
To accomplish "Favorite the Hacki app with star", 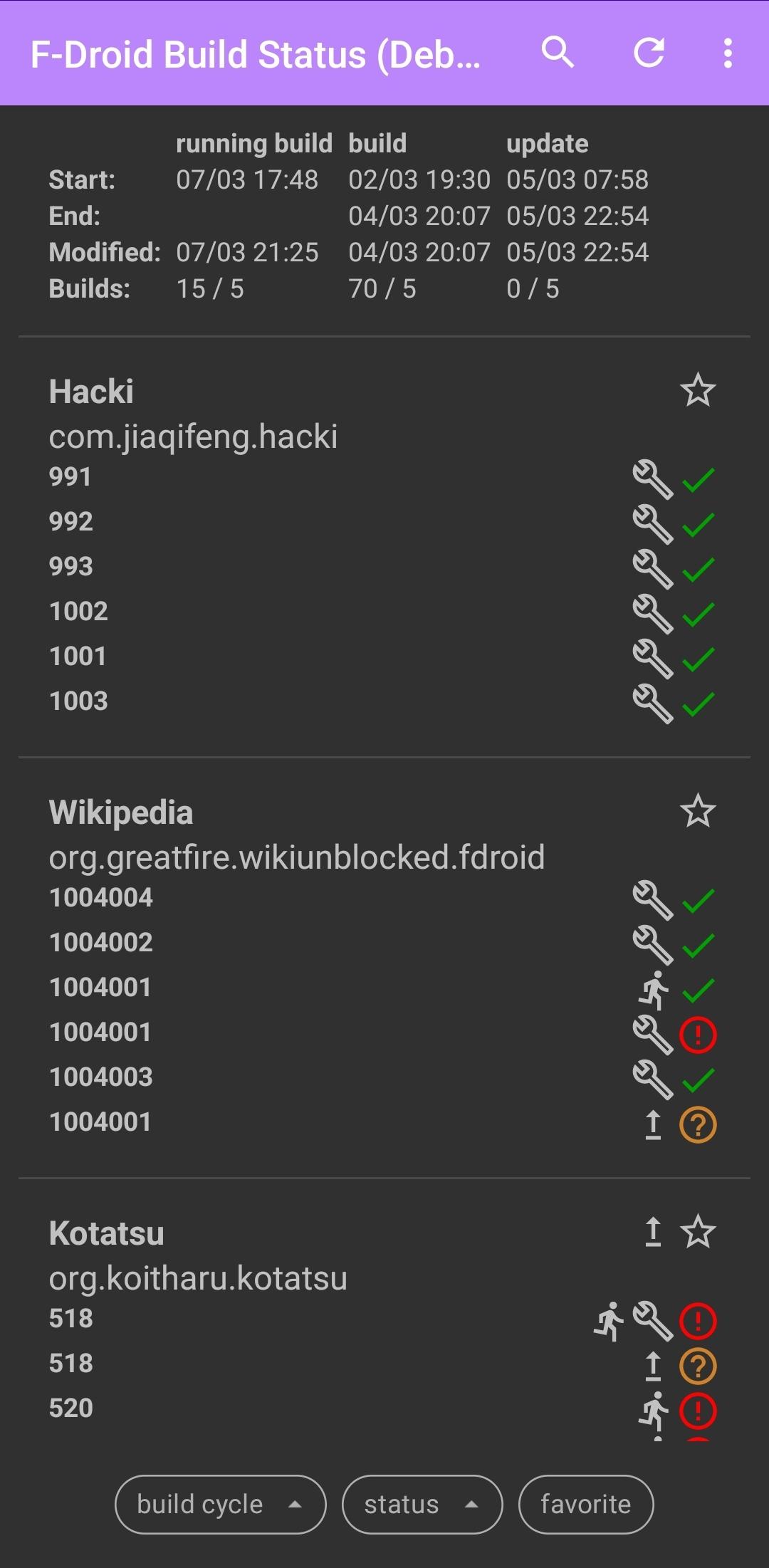I will [x=698, y=390].
